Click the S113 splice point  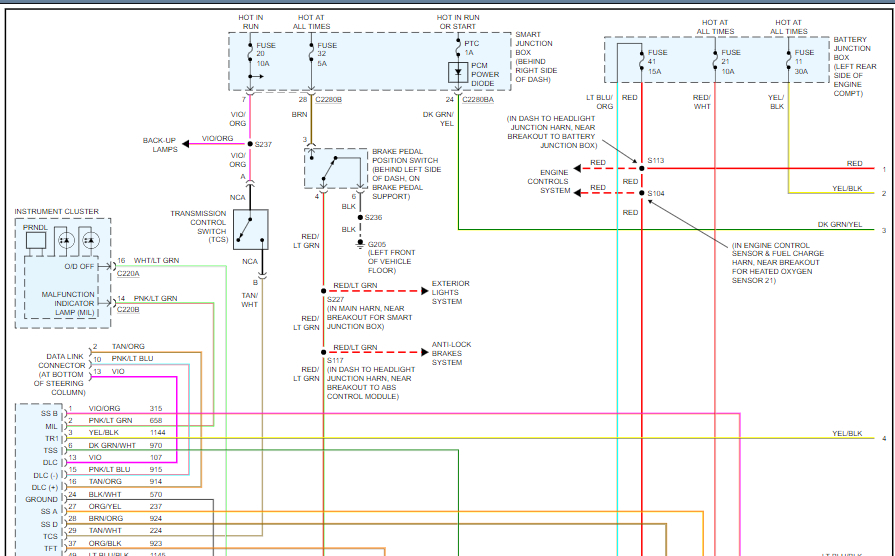[x=640, y=168]
